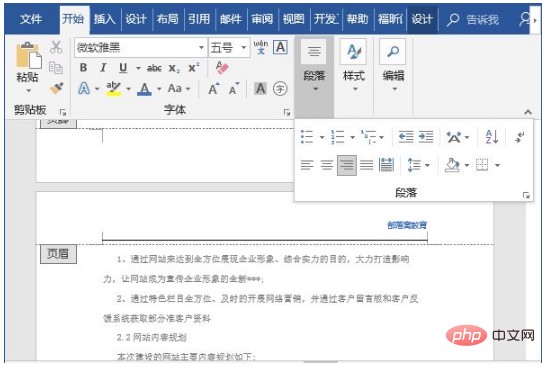Switch to the 插入 ribbon tab
The width and height of the screenshot is (545, 368).
[105, 19]
